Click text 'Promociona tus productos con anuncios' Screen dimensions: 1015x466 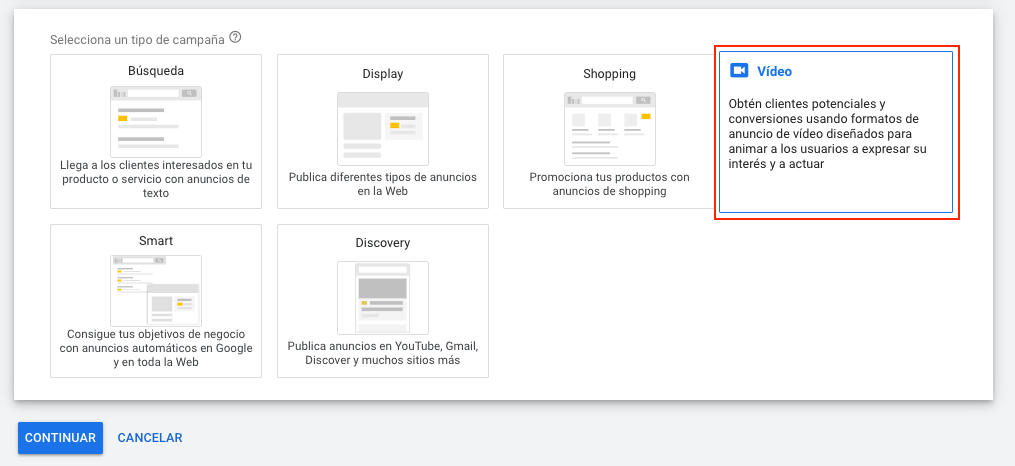(609, 184)
